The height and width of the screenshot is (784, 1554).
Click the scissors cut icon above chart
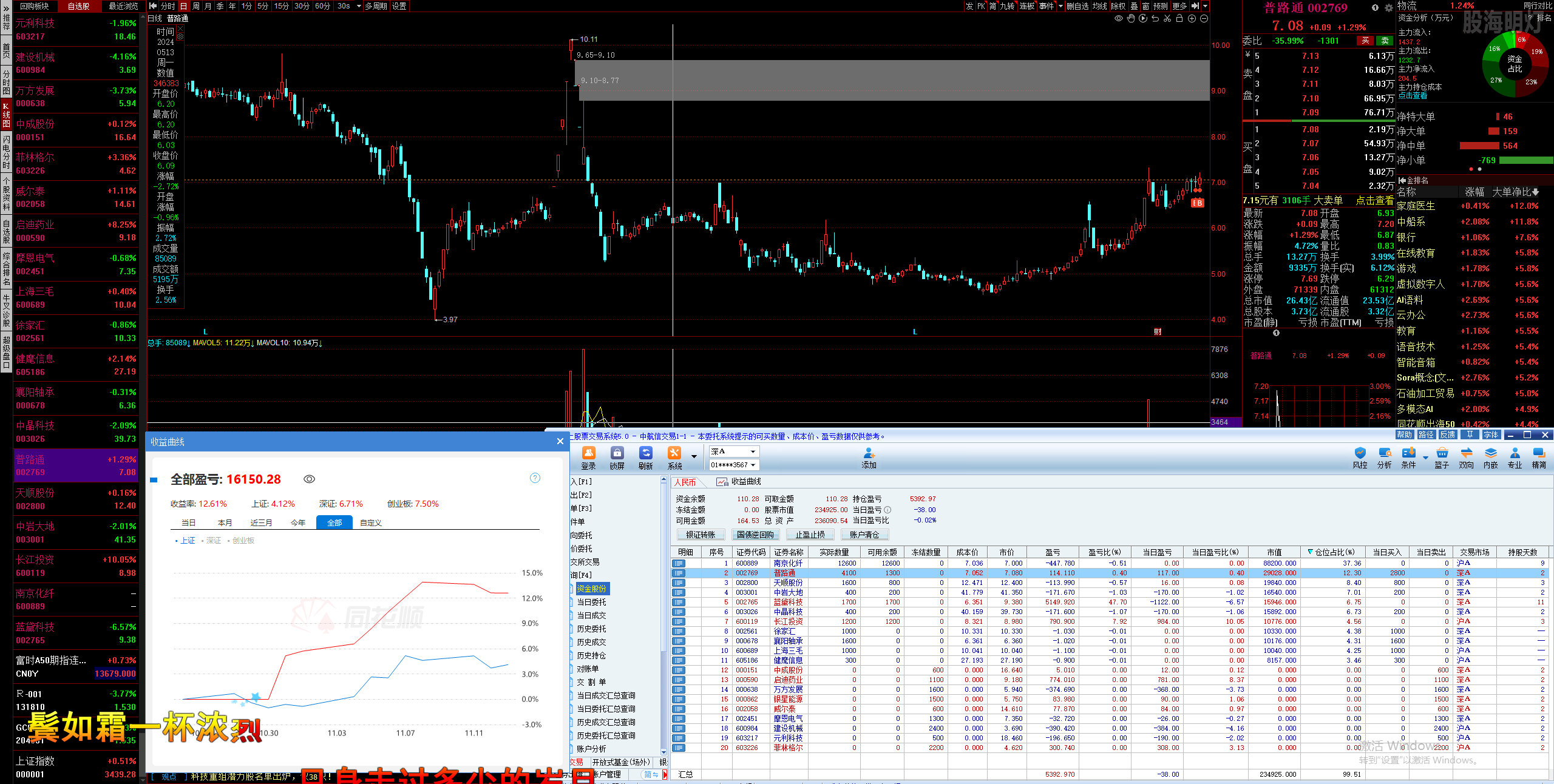tap(1167, 19)
